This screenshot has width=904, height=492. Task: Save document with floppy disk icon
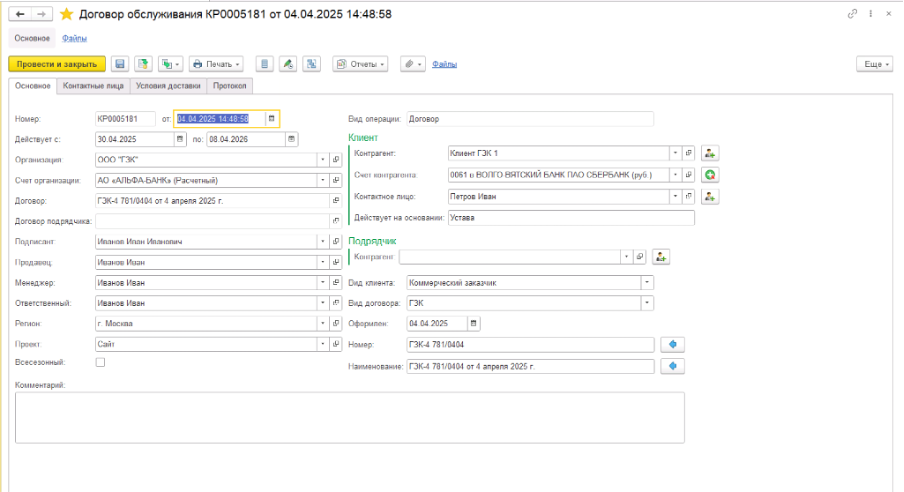[120, 64]
